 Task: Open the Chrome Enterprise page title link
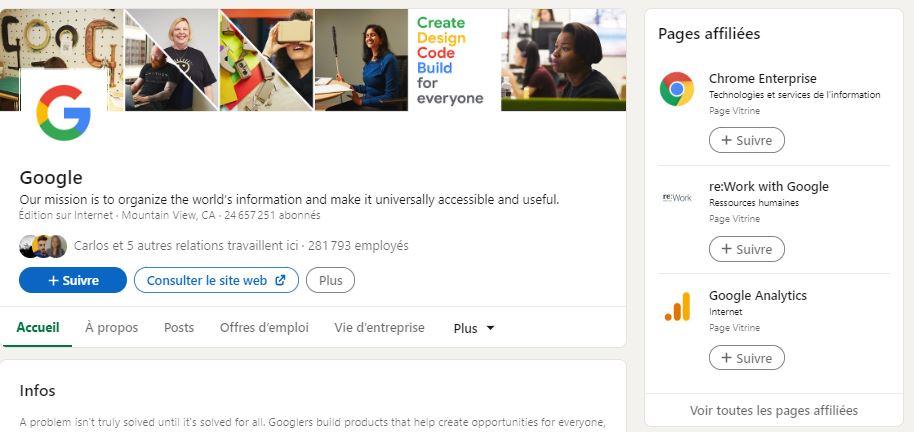[x=762, y=78]
